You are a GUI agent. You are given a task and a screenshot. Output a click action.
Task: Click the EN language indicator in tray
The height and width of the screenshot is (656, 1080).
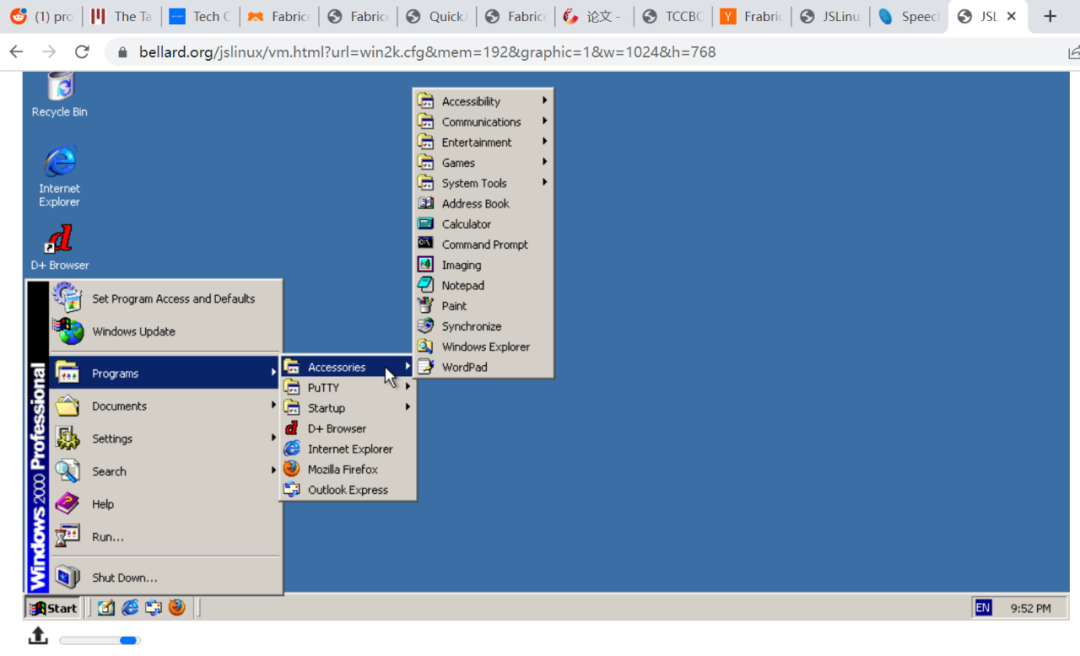coord(983,607)
